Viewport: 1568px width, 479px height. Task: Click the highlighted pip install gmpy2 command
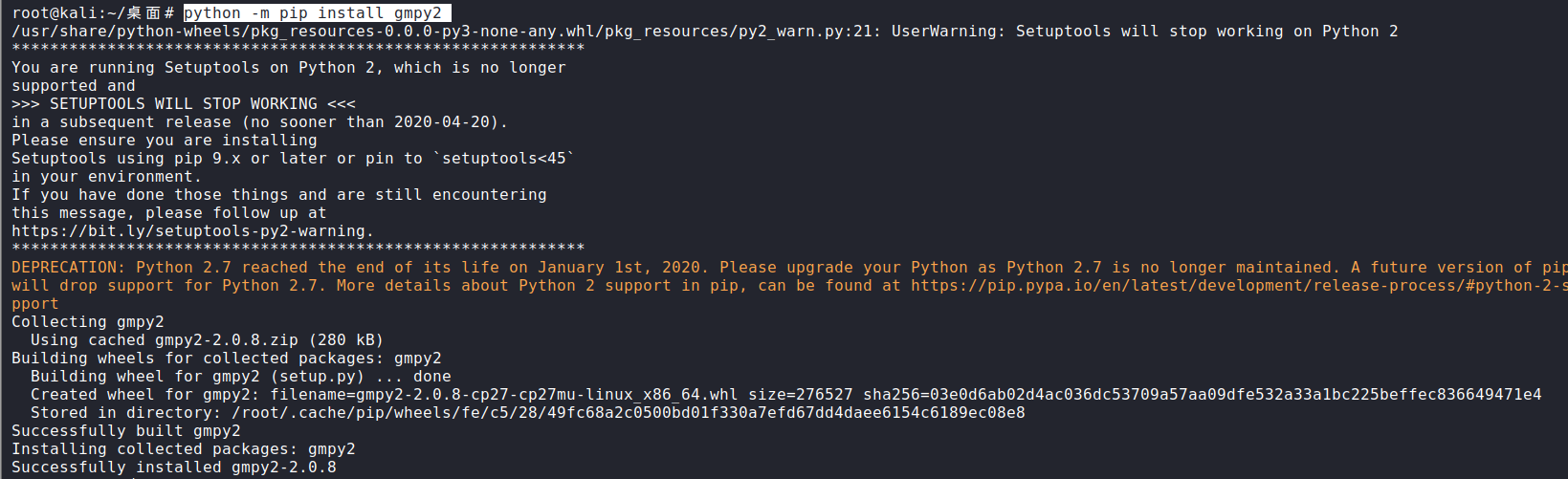click(316, 12)
